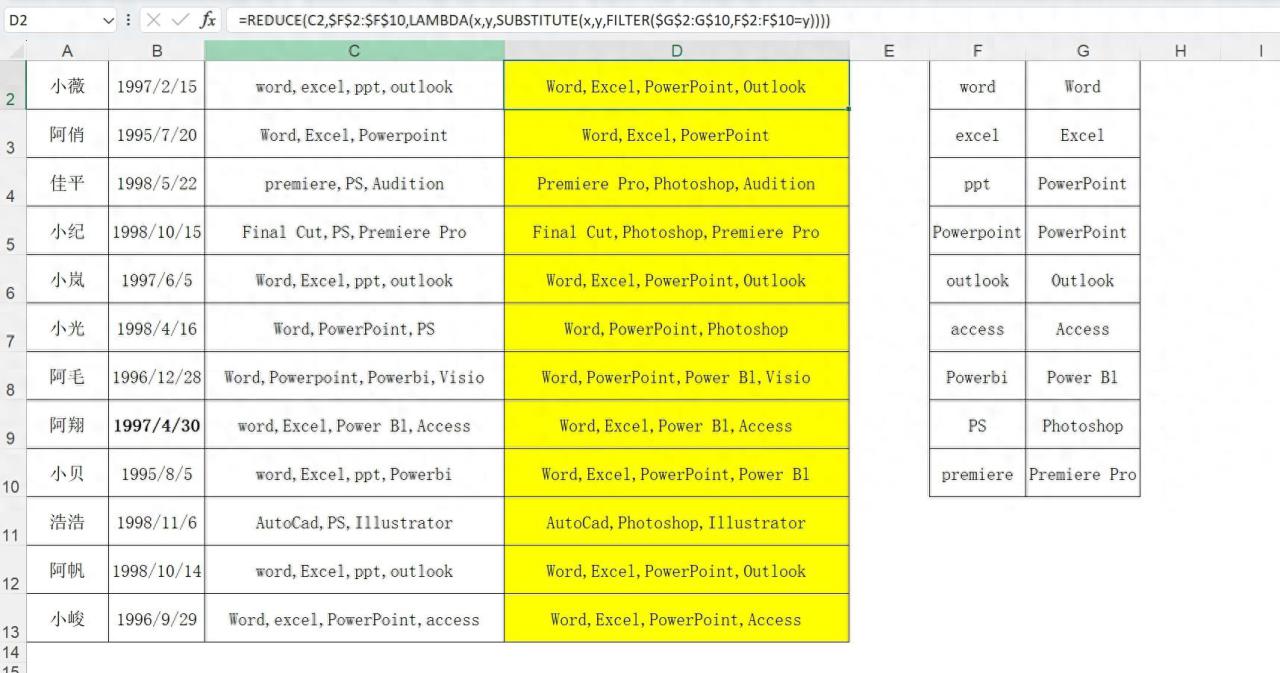The image size is (1280, 673).
Task: Select the name cell 阿毛
Action: (x=67, y=377)
